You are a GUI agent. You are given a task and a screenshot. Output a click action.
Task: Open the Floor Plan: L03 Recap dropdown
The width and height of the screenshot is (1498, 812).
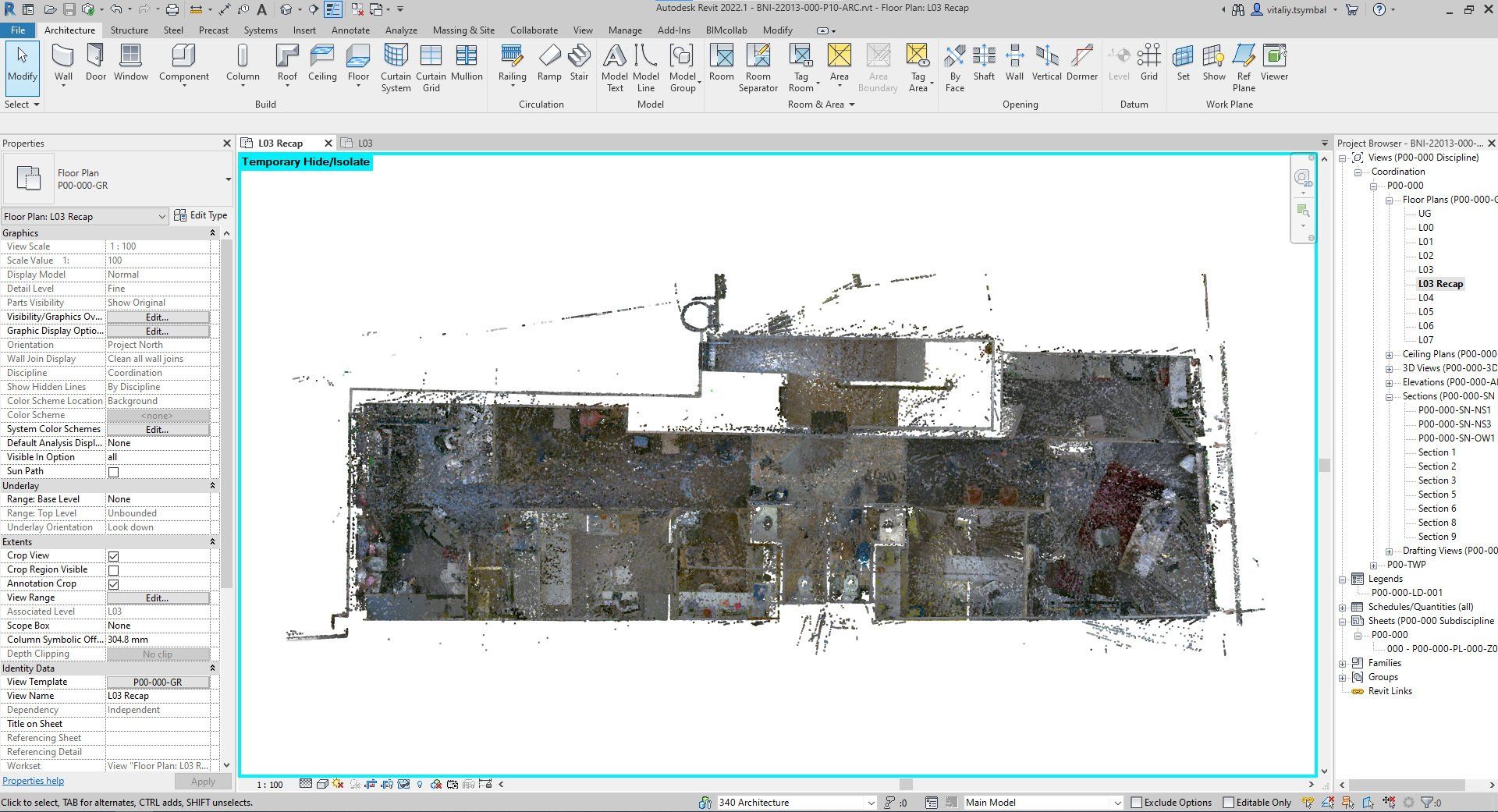point(162,217)
